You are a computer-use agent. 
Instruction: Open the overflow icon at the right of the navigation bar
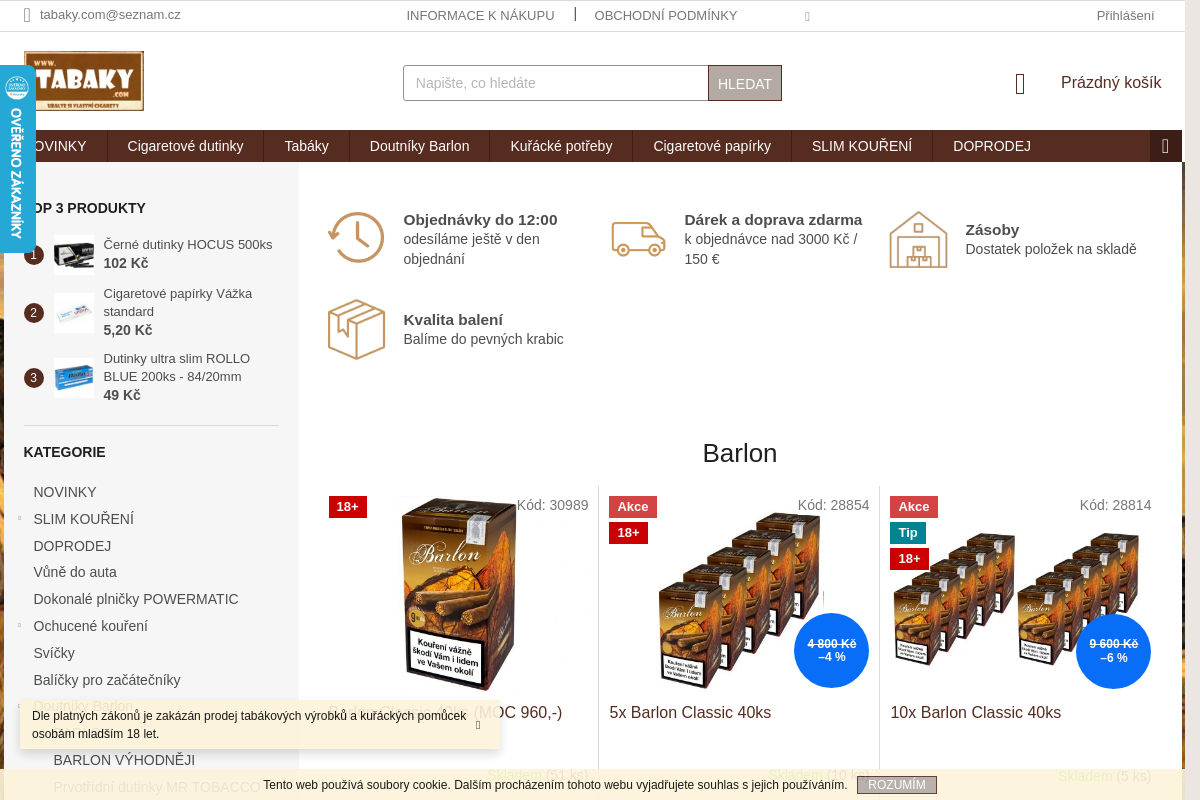tap(1164, 146)
